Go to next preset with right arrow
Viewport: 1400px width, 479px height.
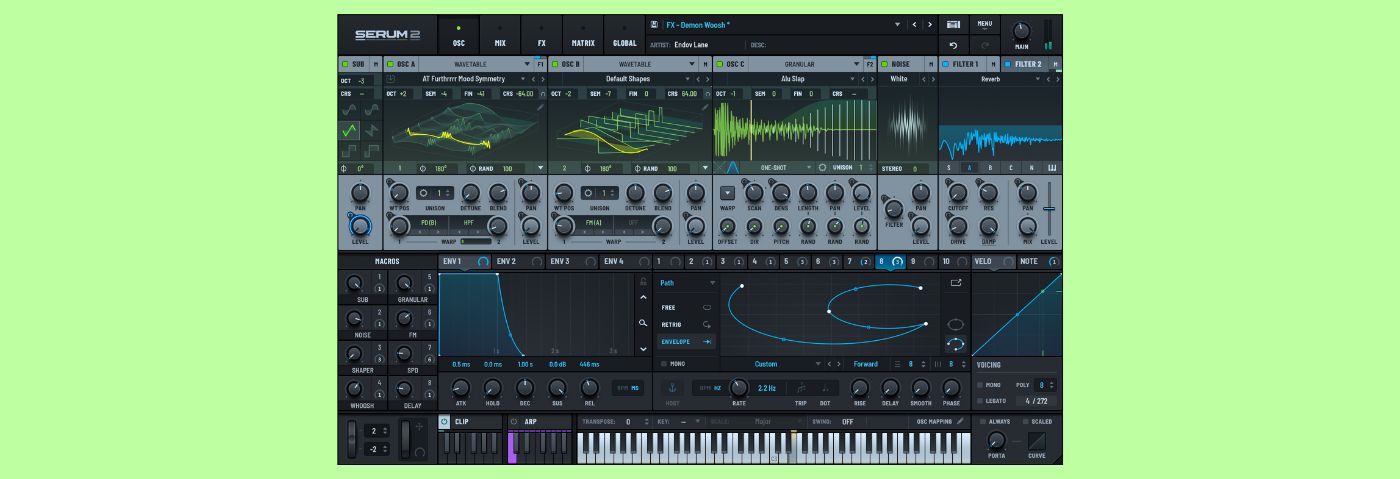coord(930,24)
